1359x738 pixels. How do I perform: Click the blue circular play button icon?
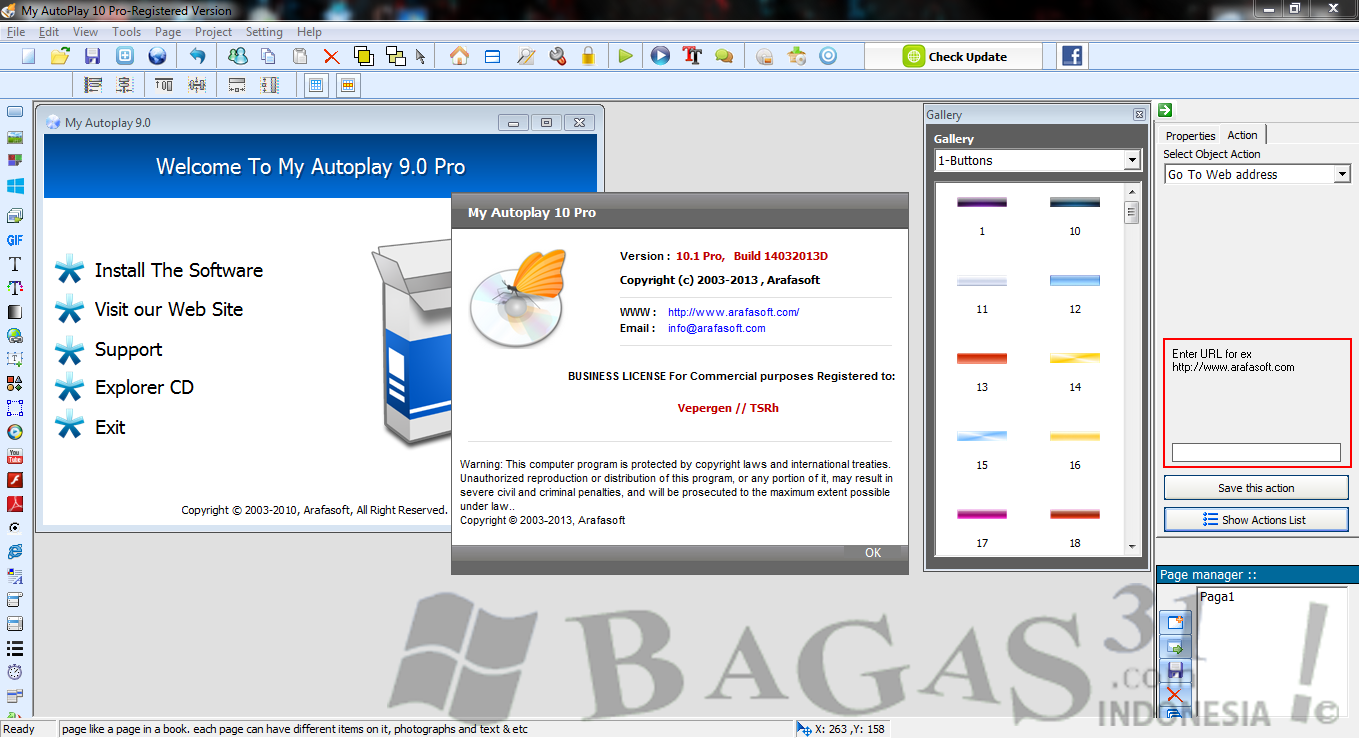tap(660, 57)
